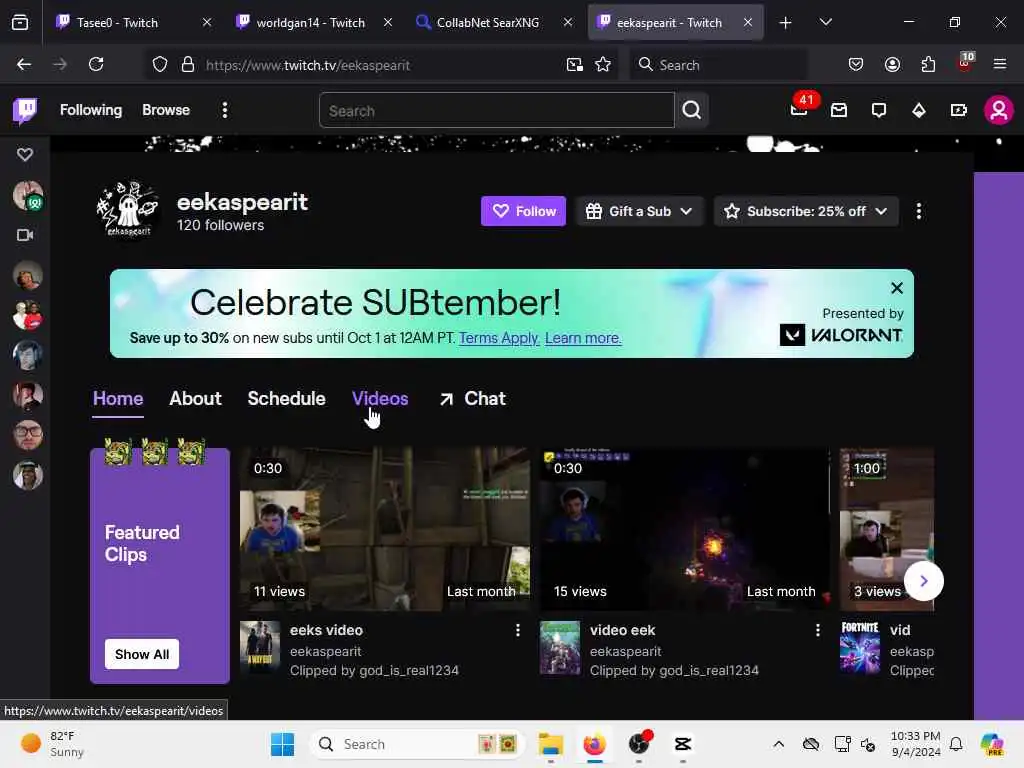Click the eekaspearit channel avatar

point(128,208)
